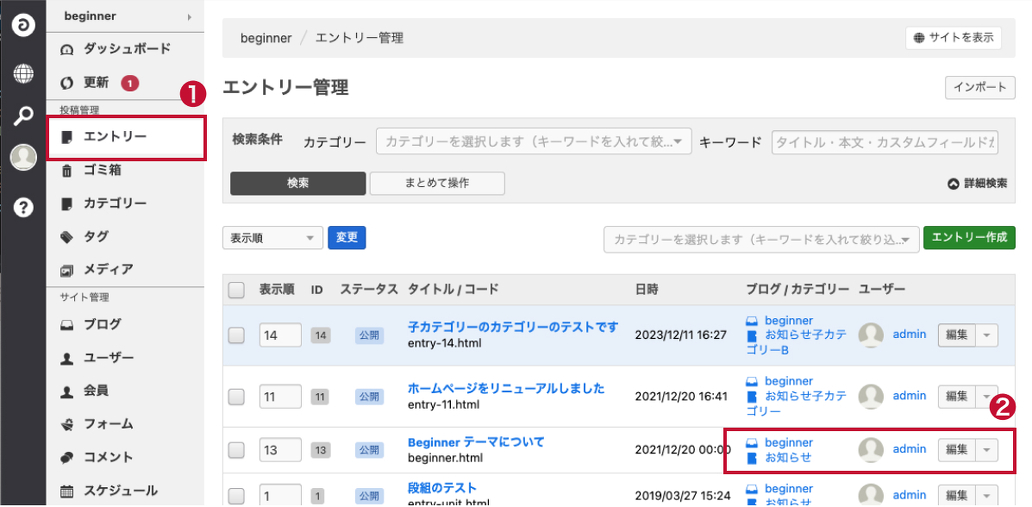Viewport: 1032px width, 507px height.
Task: Open the help question mark icon
Action: click(x=23, y=207)
